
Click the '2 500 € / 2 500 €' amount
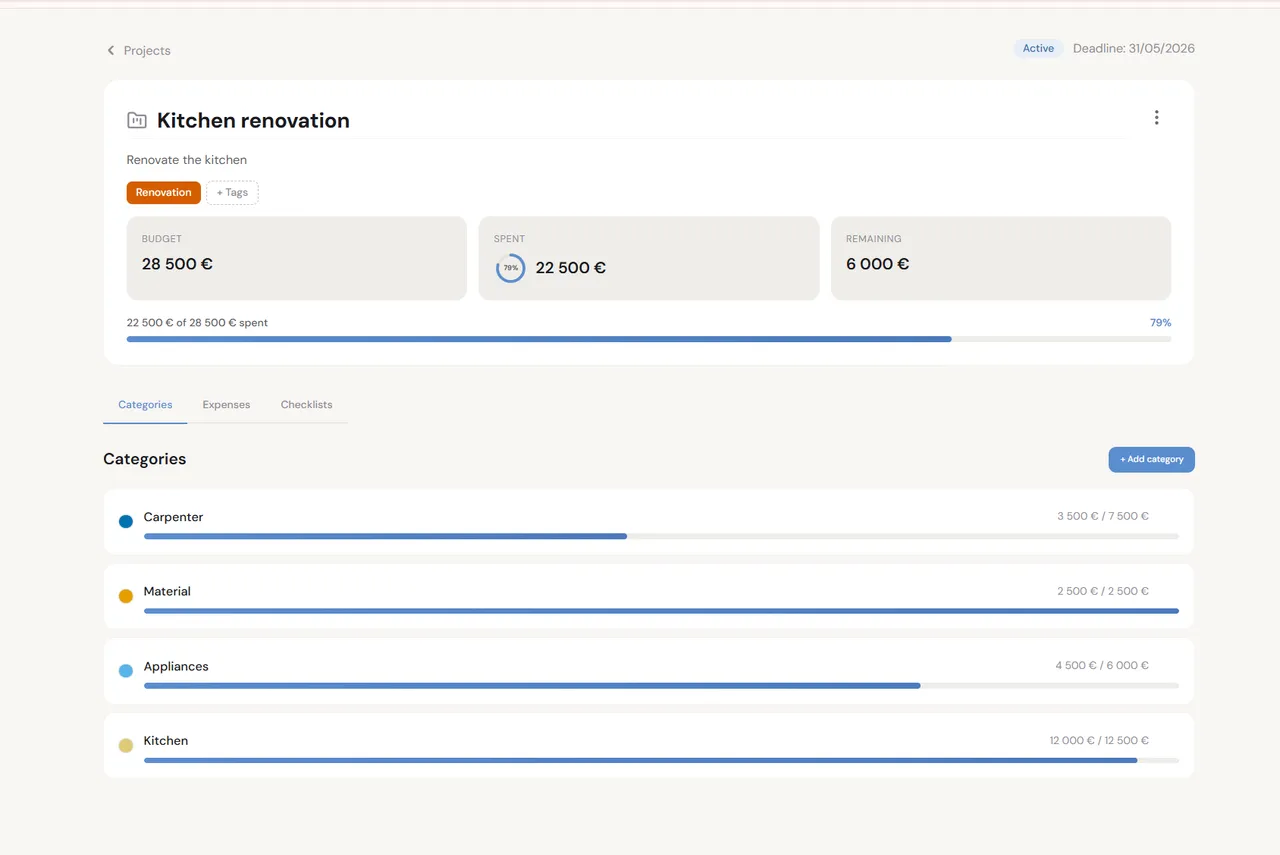[1103, 592]
